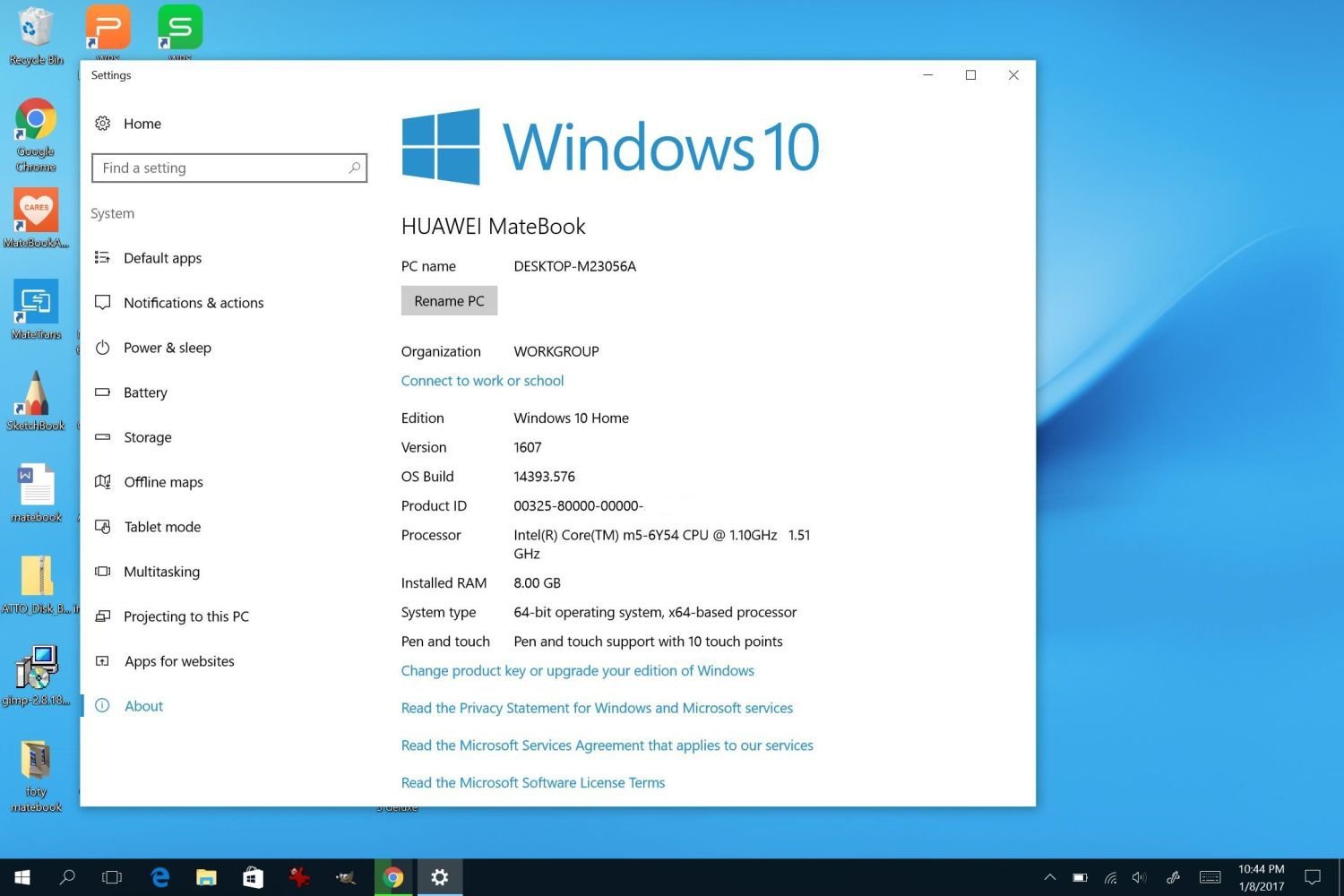Click the Storage drive icon

pos(103,437)
